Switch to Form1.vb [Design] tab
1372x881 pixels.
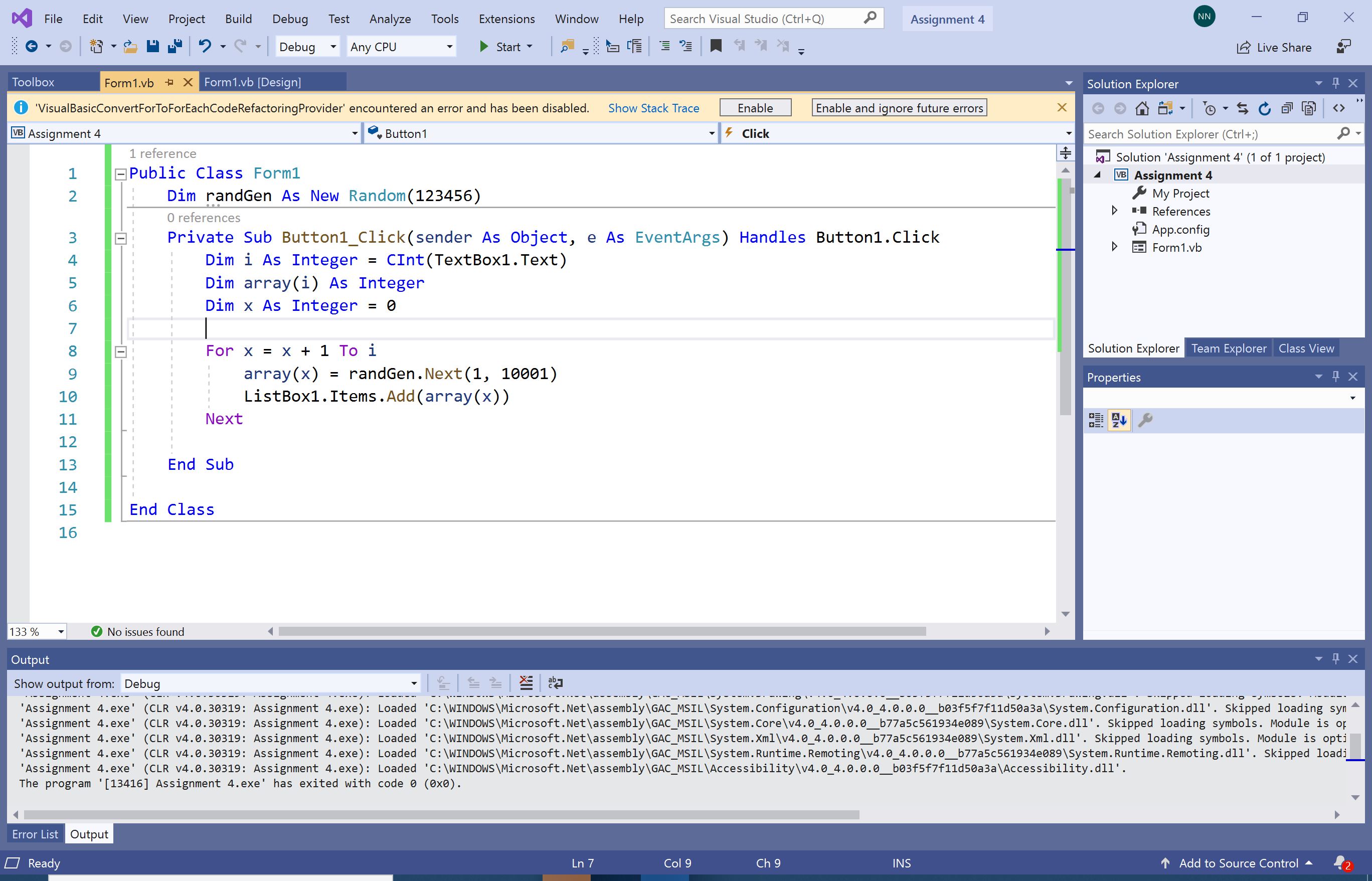coord(252,82)
